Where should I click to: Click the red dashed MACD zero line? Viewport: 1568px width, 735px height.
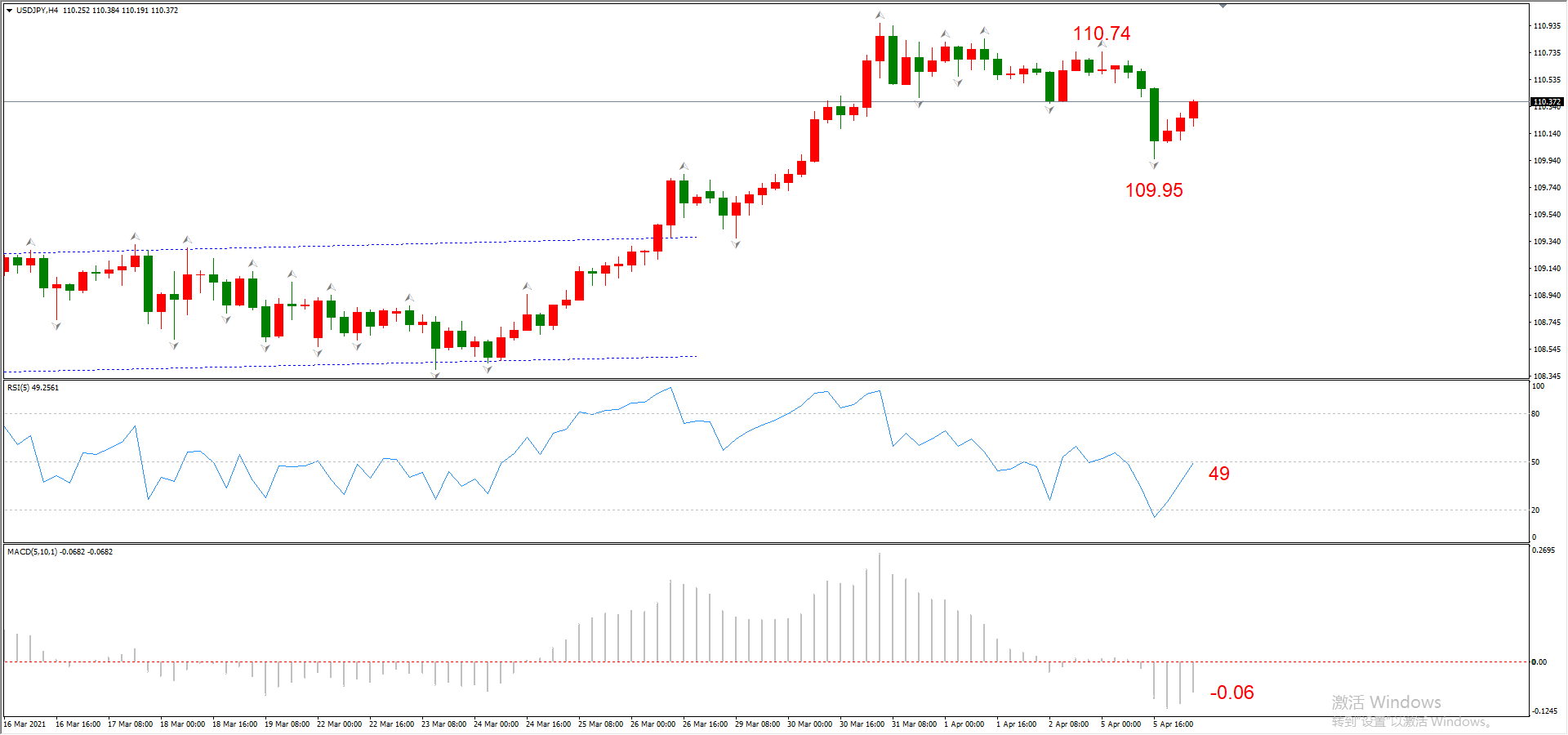click(x=766, y=662)
